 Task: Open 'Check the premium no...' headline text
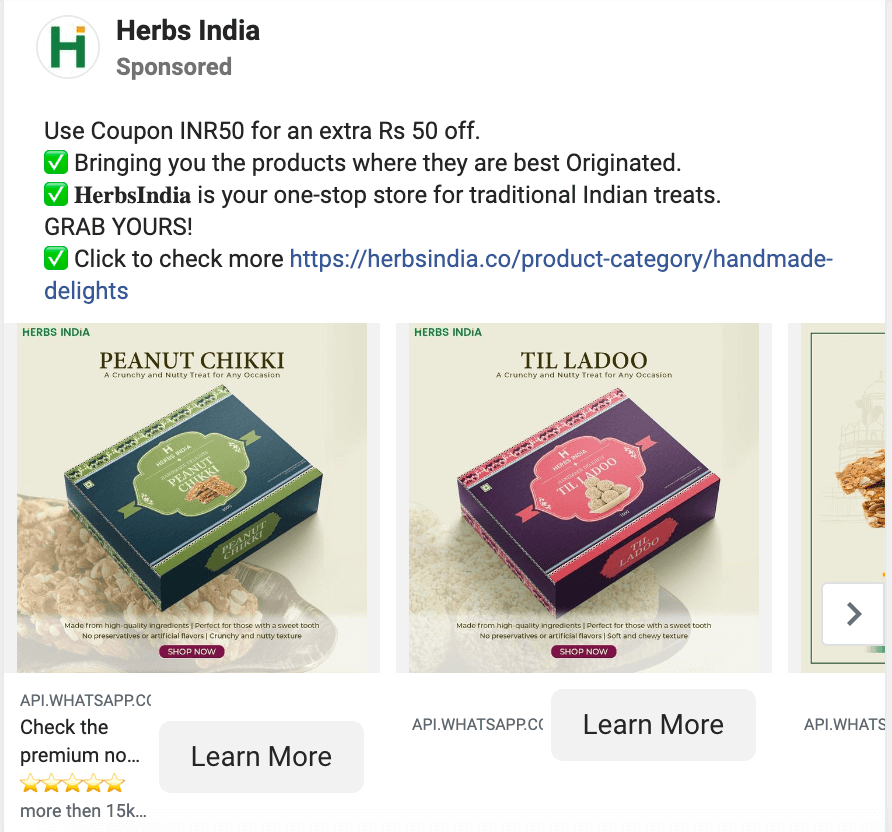click(x=80, y=741)
